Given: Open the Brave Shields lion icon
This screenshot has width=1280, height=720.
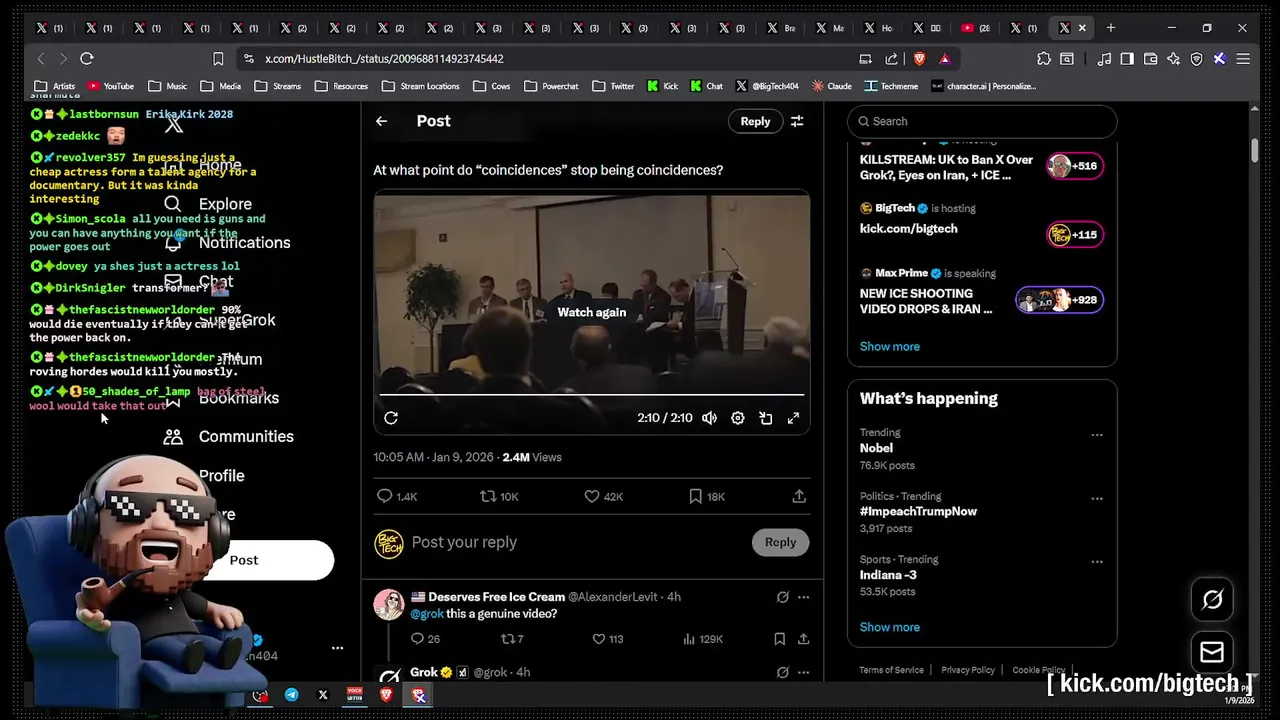Looking at the screenshot, I should click(x=919, y=59).
